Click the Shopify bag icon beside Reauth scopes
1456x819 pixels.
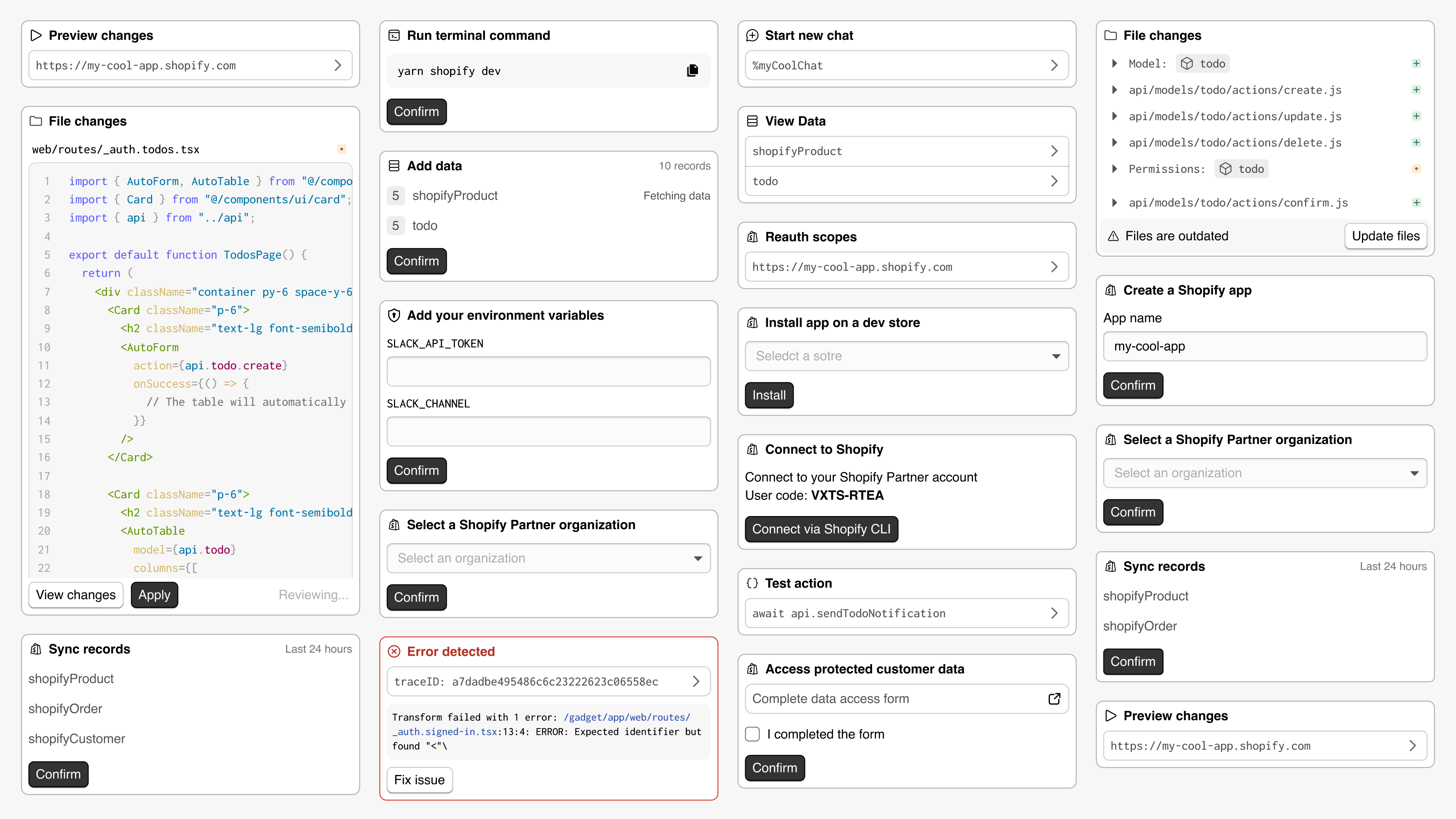pyautogui.click(x=752, y=237)
